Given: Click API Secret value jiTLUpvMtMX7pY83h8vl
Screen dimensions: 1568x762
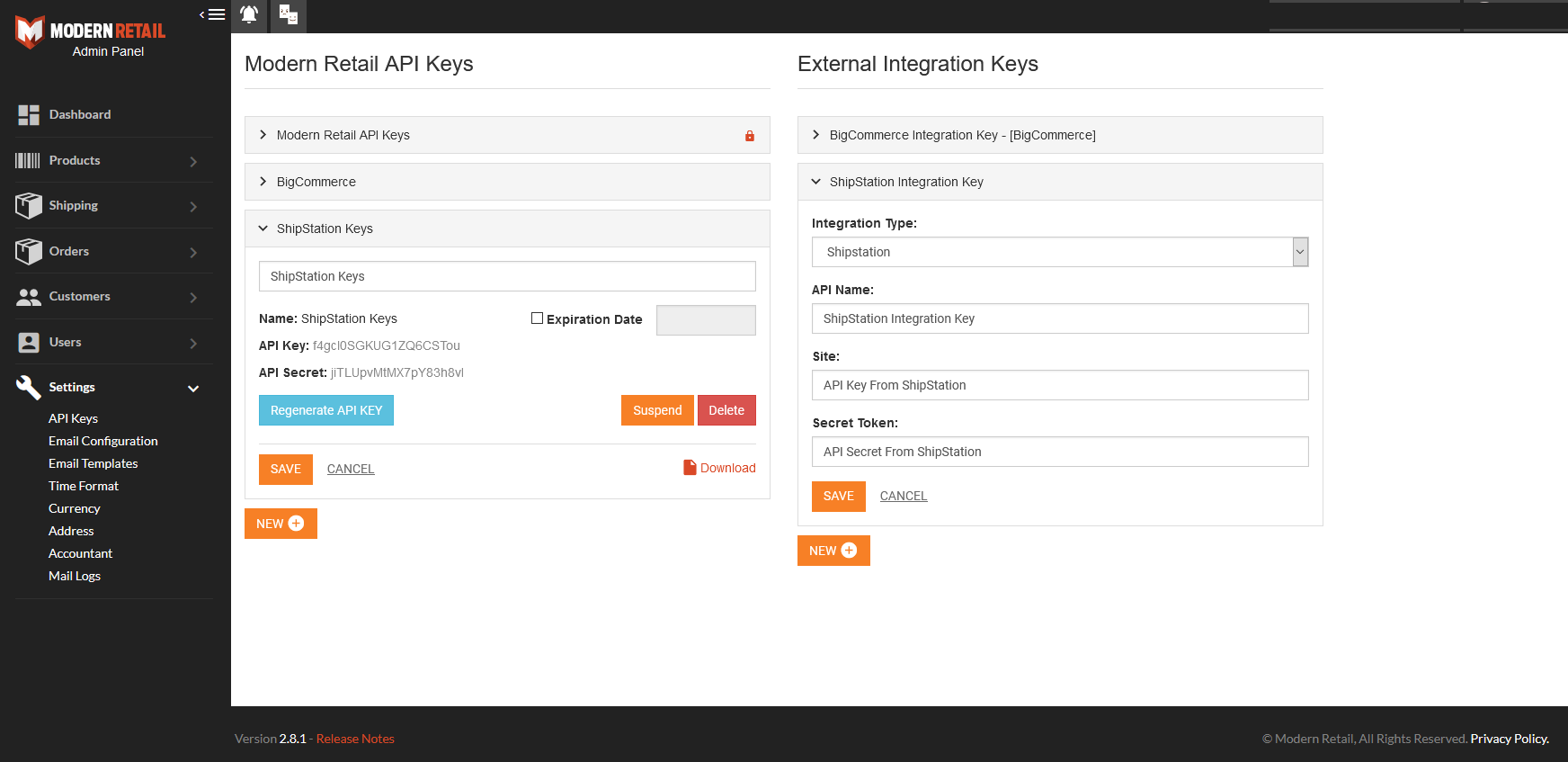Looking at the screenshot, I should [x=397, y=372].
